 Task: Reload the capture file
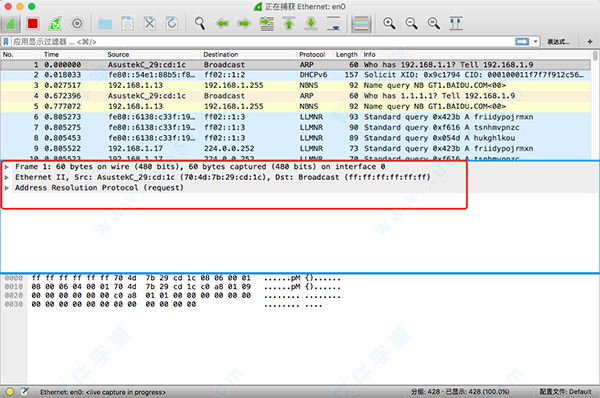point(172,24)
